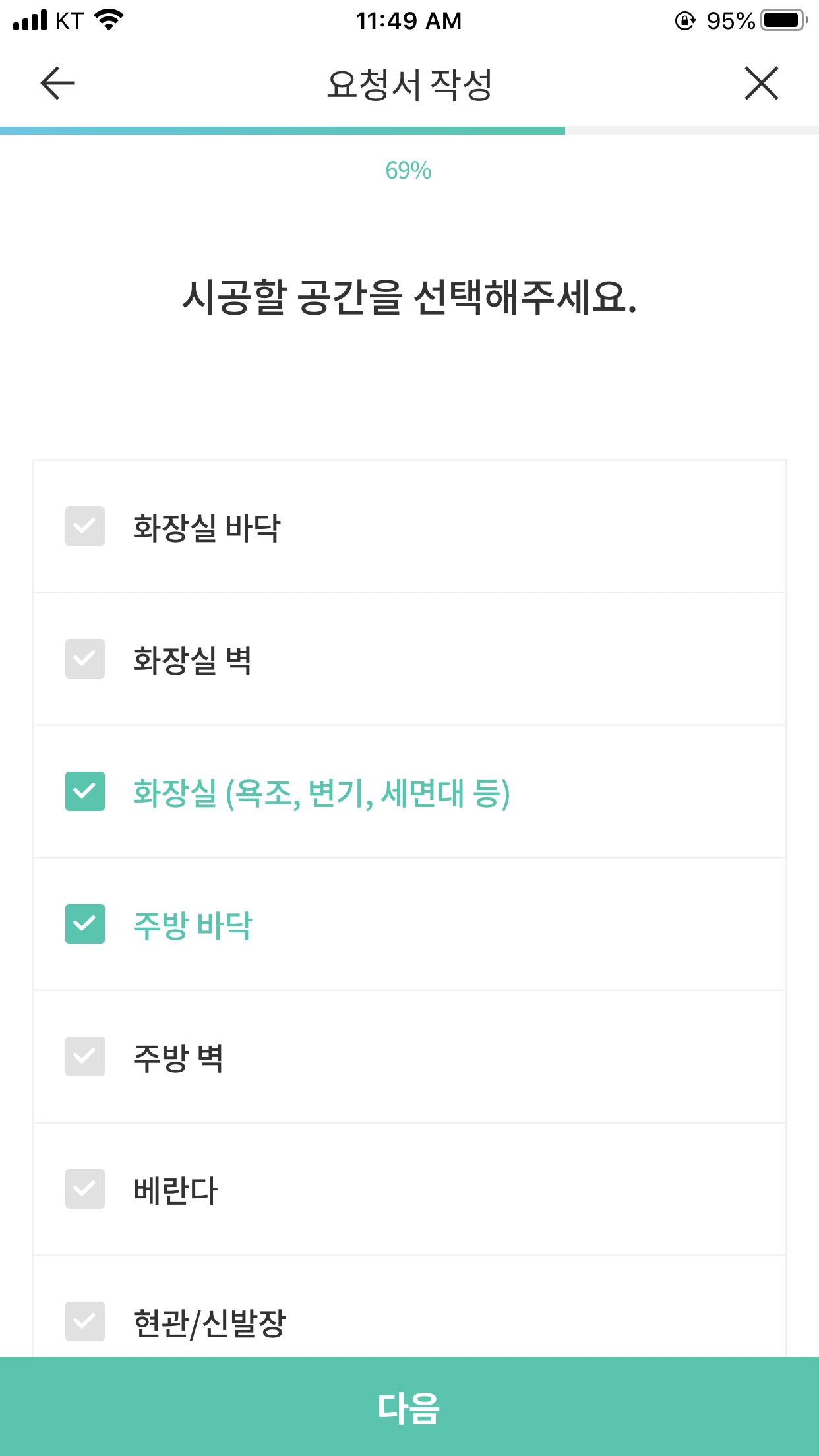Choose the 베란다 list row
819x1456 pixels.
(409, 1189)
